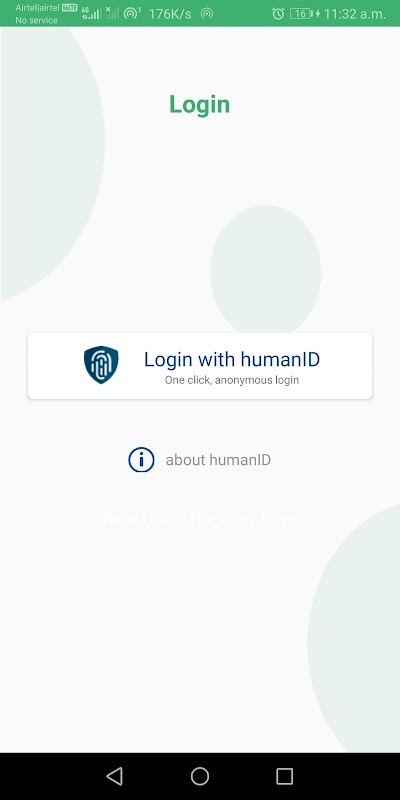Image resolution: width=400 pixels, height=800 pixels.
Task: Tap the first SIM 4G signal bars
Action: point(91,13)
